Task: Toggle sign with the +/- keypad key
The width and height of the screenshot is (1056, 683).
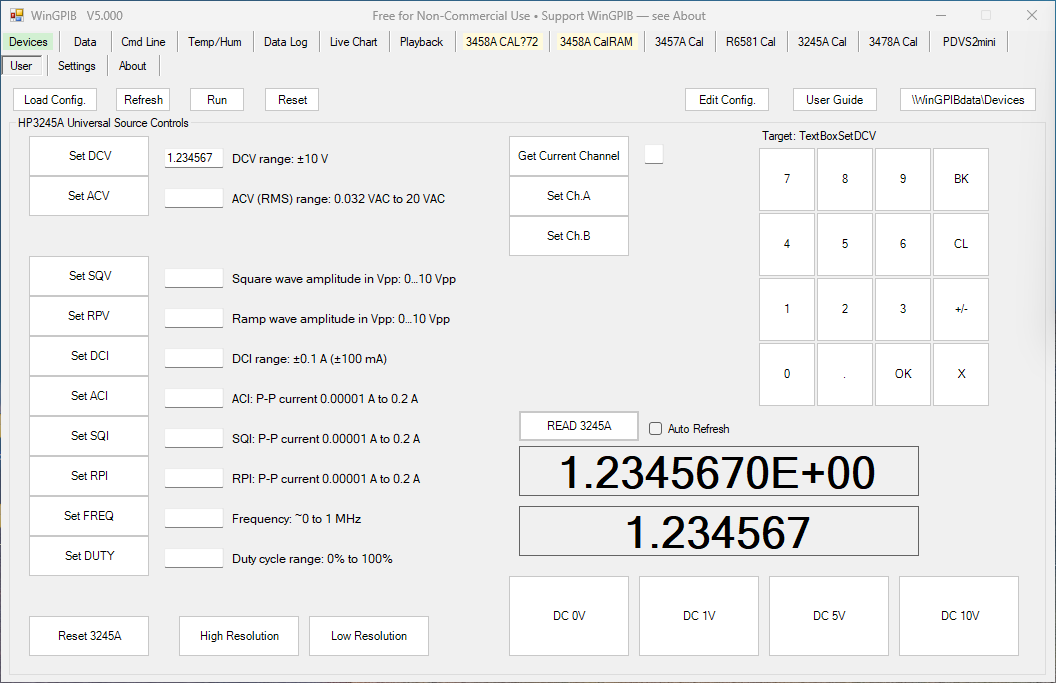Action: coord(961,309)
